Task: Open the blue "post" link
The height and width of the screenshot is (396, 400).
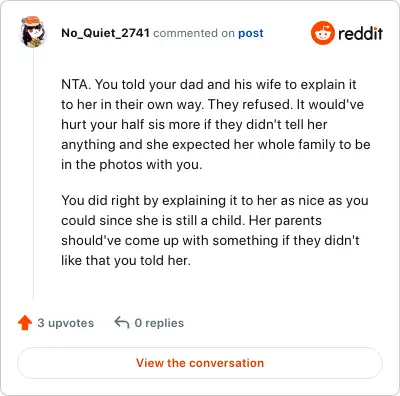Action: (251, 33)
